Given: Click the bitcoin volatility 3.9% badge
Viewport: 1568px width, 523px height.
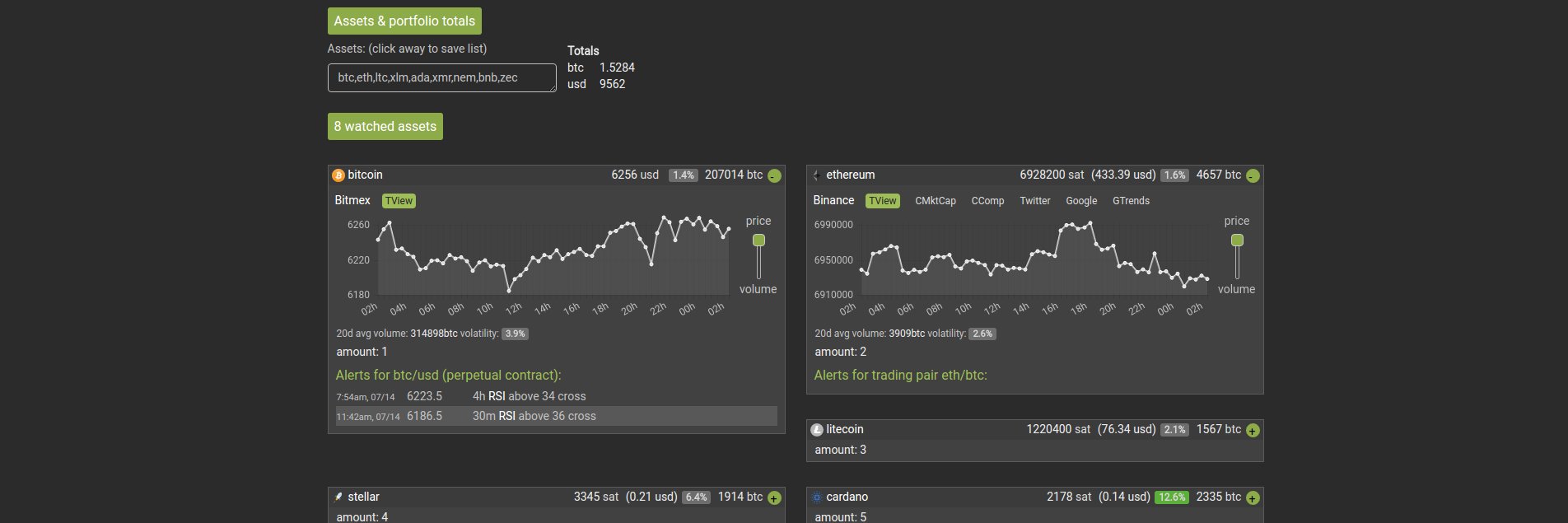Looking at the screenshot, I should 515,334.
